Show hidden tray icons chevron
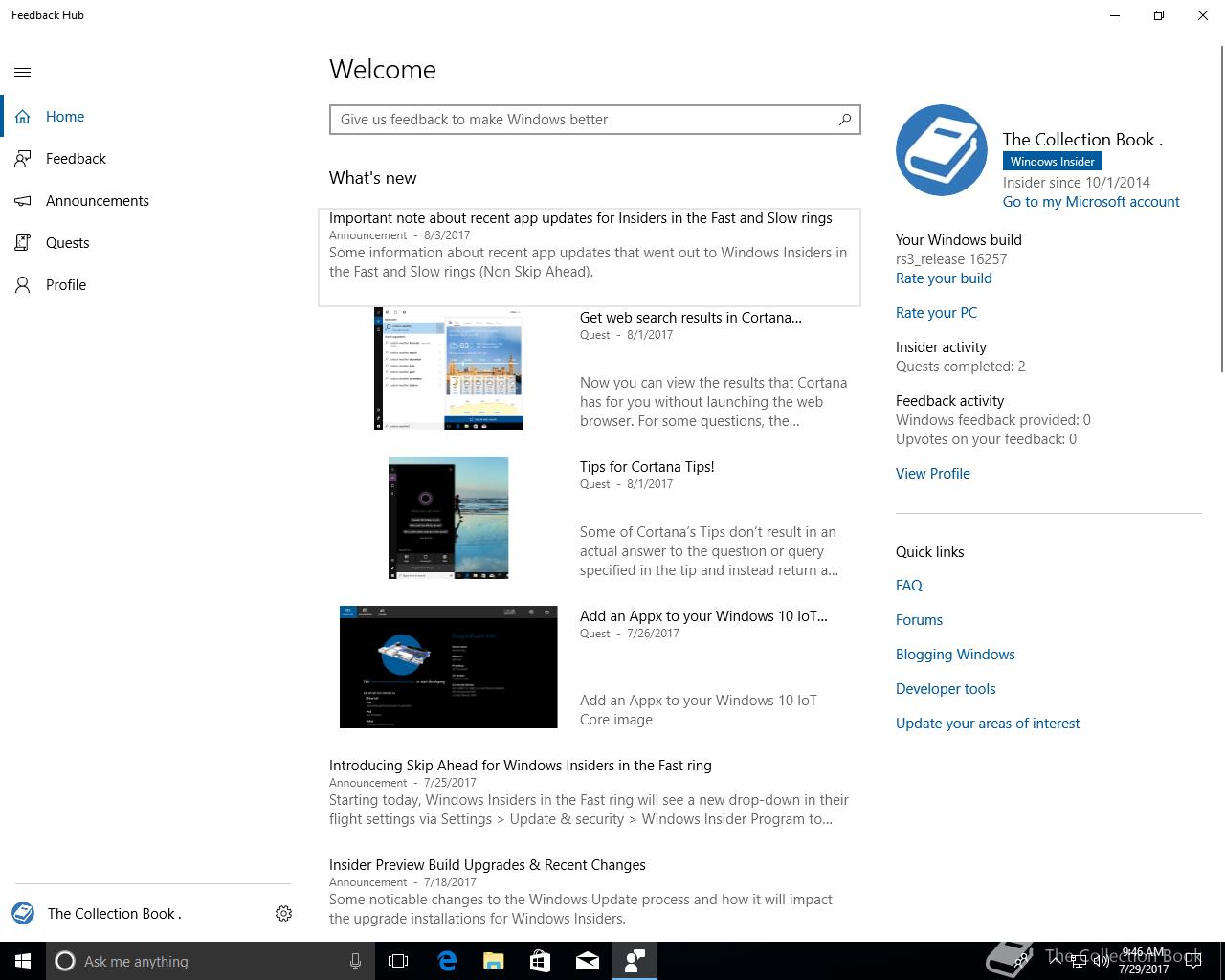The height and width of the screenshot is (980, 1225). pos(1056,961)
